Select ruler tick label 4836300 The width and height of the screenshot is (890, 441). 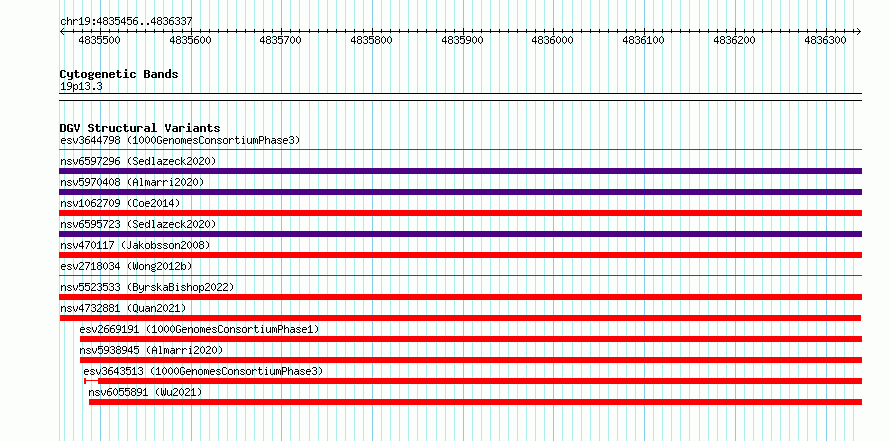tap(825, 40)
